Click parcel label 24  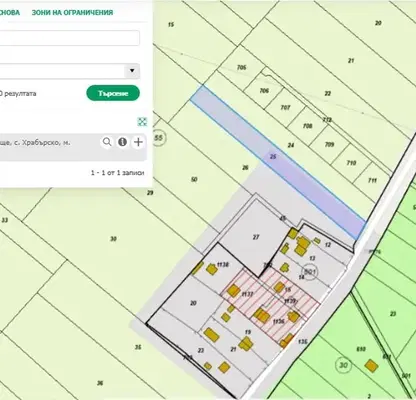coord(291,145)
